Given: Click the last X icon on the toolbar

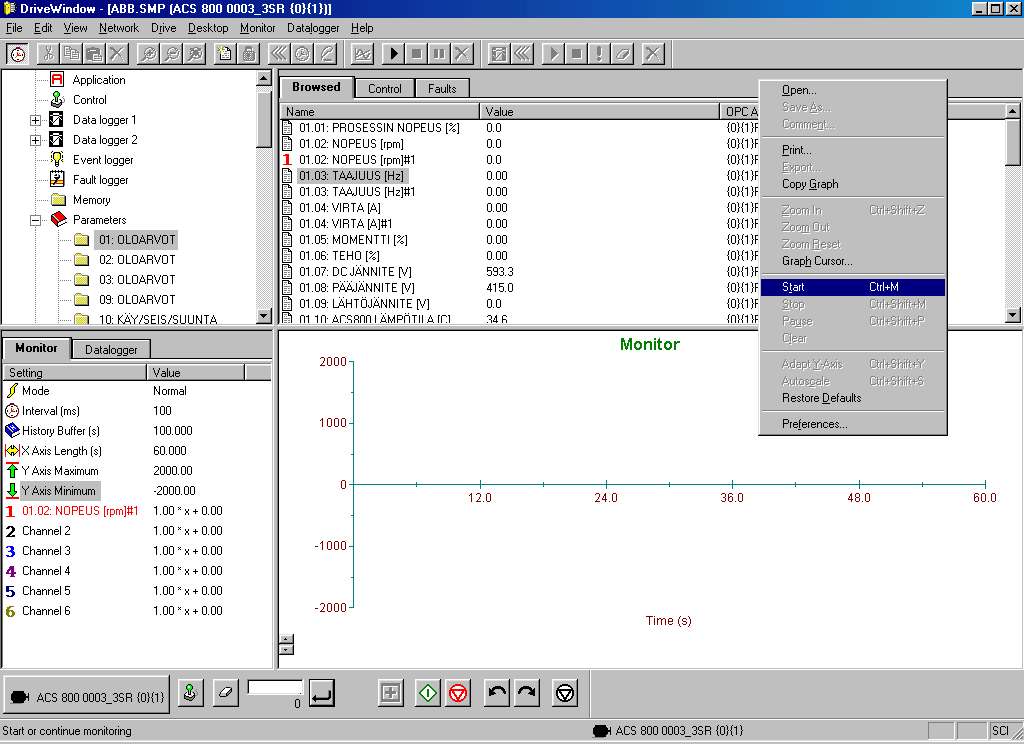Looking at the screenshot, I should [652, 54].
